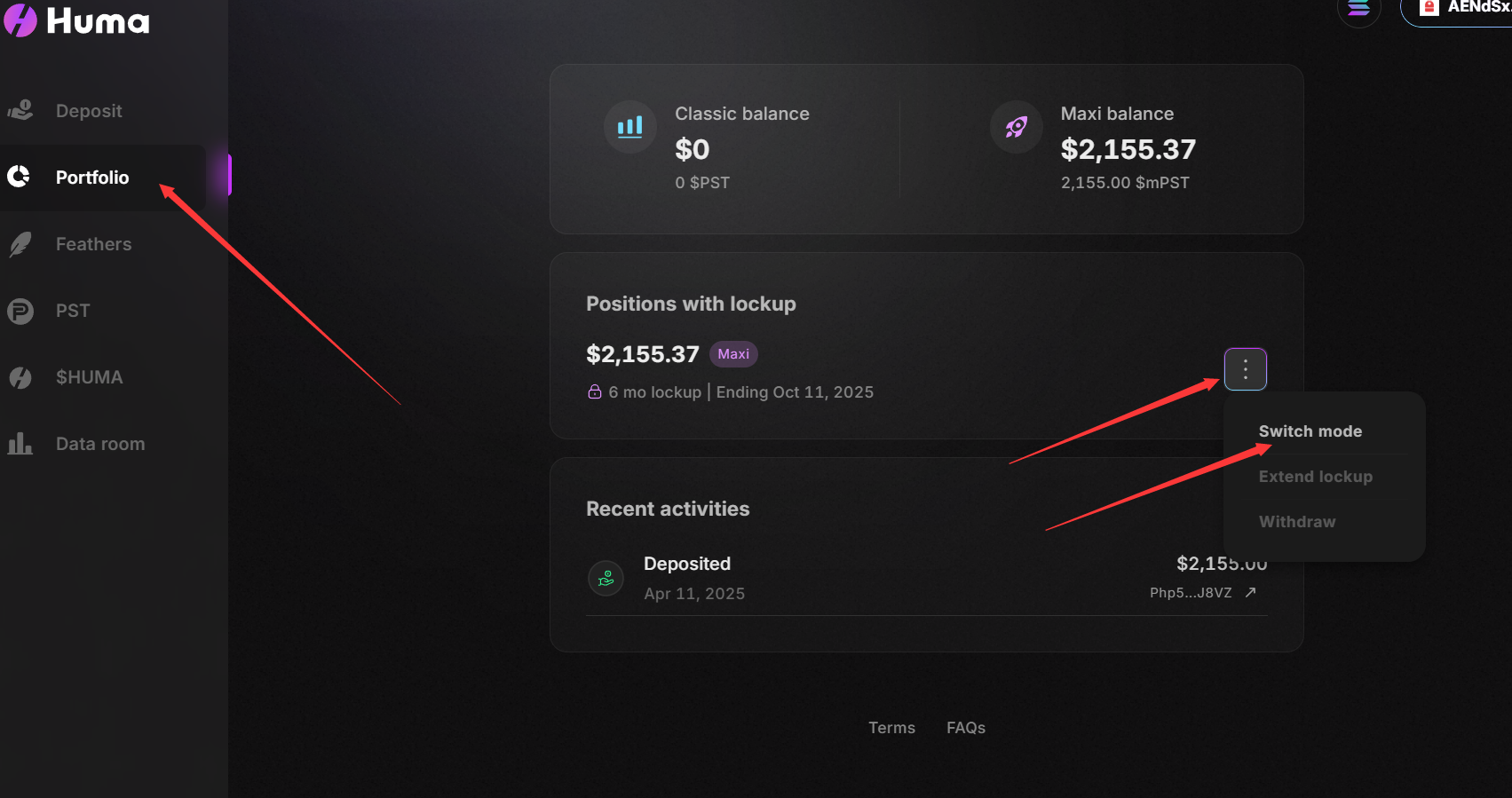Open the three-dot position options menu
Screen dimensions: 1512x798
pyautogui.click(x=1246, y=369)
